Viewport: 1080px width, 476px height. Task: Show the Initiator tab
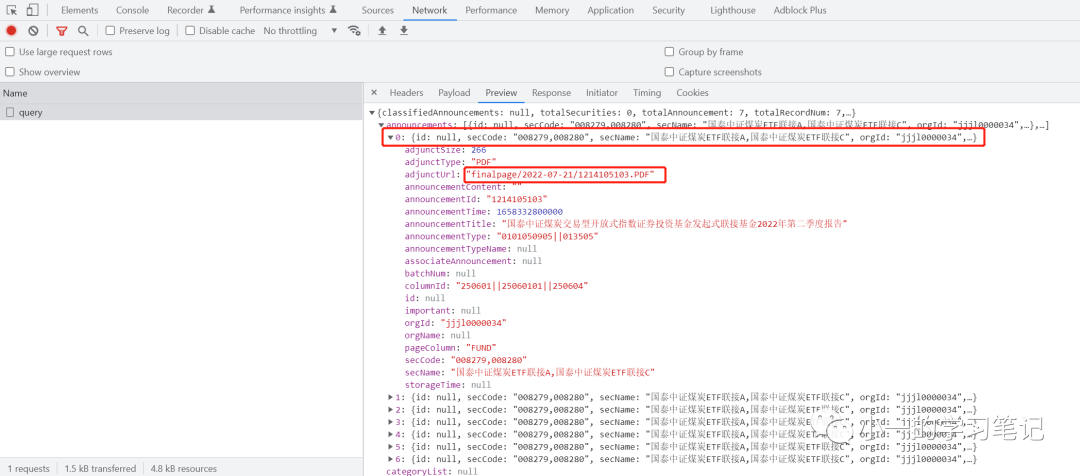(602, 92)
